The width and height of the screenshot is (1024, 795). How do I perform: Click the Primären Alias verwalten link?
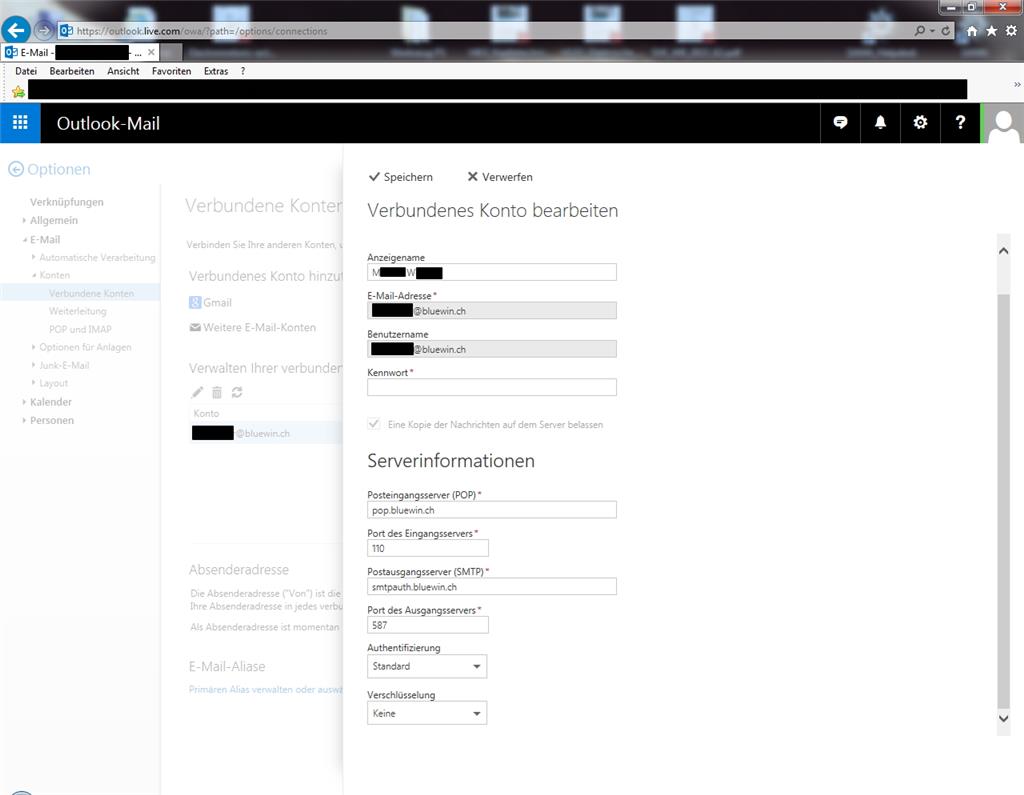pos(265,689)
